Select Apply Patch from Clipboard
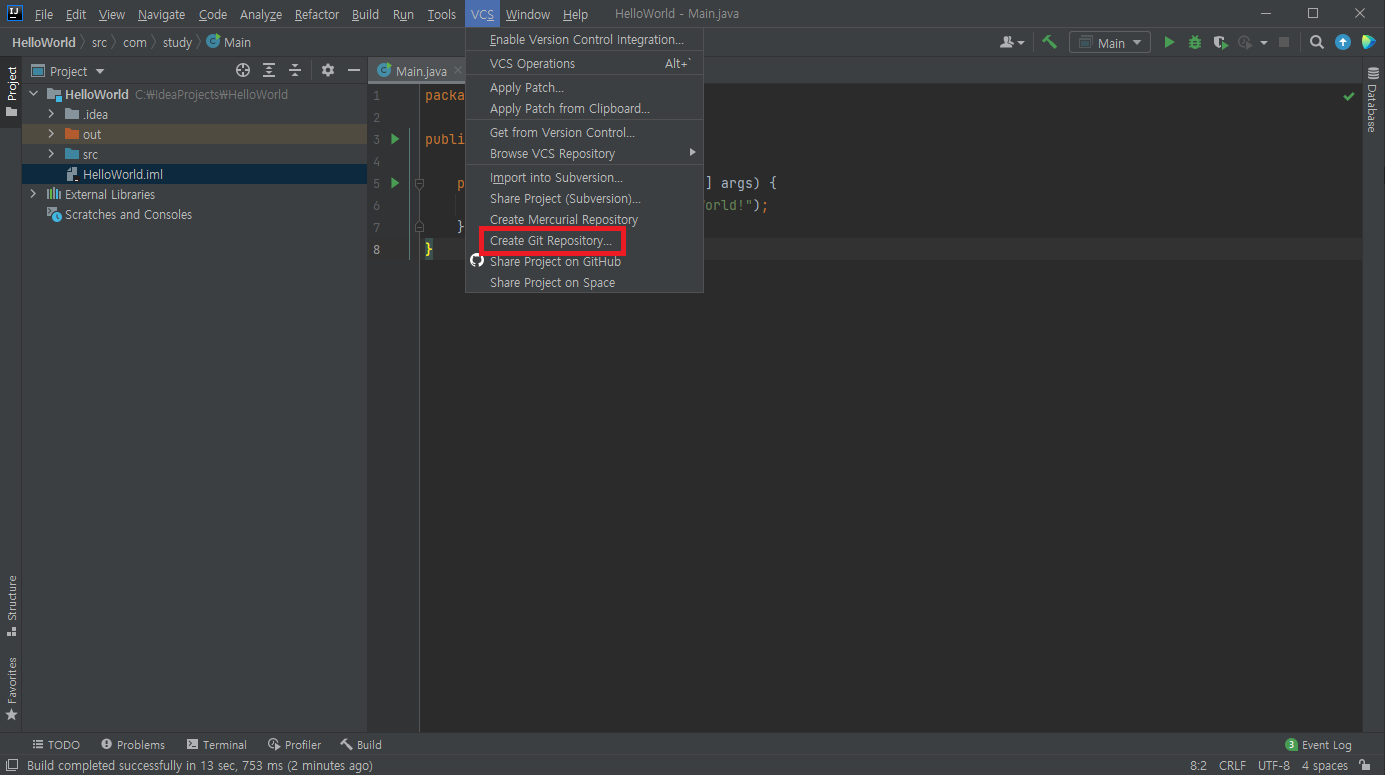The height and width of the screenshot is (775, 1385). [x=585, y=108]
